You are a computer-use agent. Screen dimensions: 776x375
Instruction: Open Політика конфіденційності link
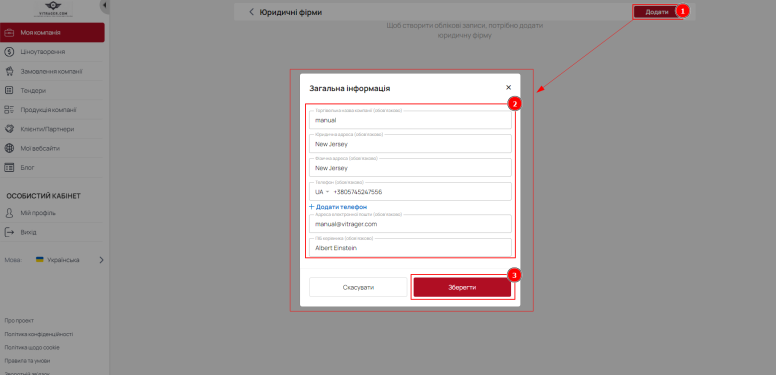[39, 334]
